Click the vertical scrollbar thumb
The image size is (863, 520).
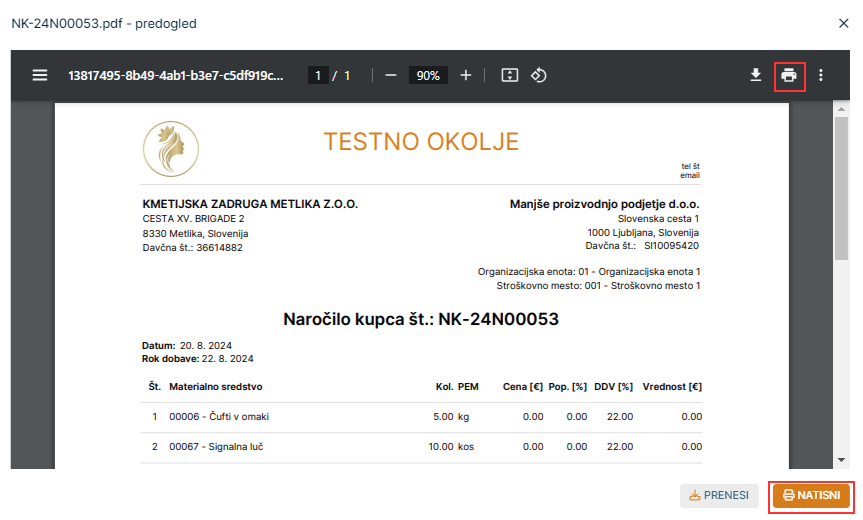pos(842,190)
